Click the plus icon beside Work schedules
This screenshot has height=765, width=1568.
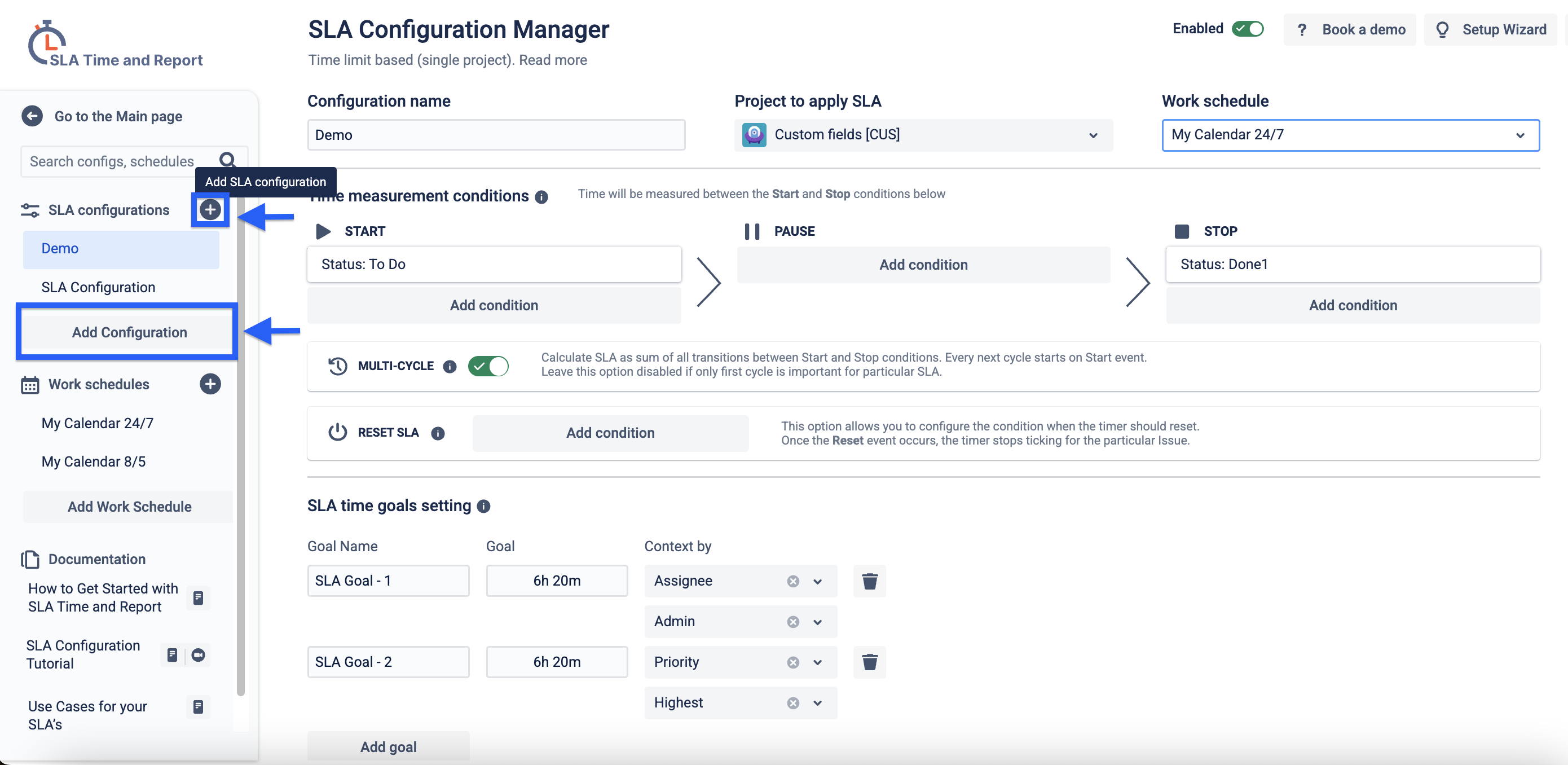click(x=210, y=384)
